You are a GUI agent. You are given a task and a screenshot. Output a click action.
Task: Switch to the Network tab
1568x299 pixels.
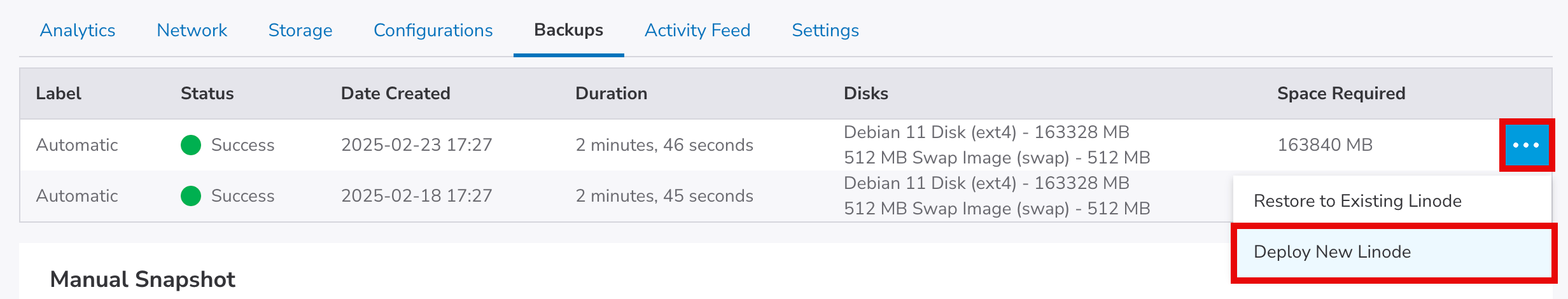point(192,31)
